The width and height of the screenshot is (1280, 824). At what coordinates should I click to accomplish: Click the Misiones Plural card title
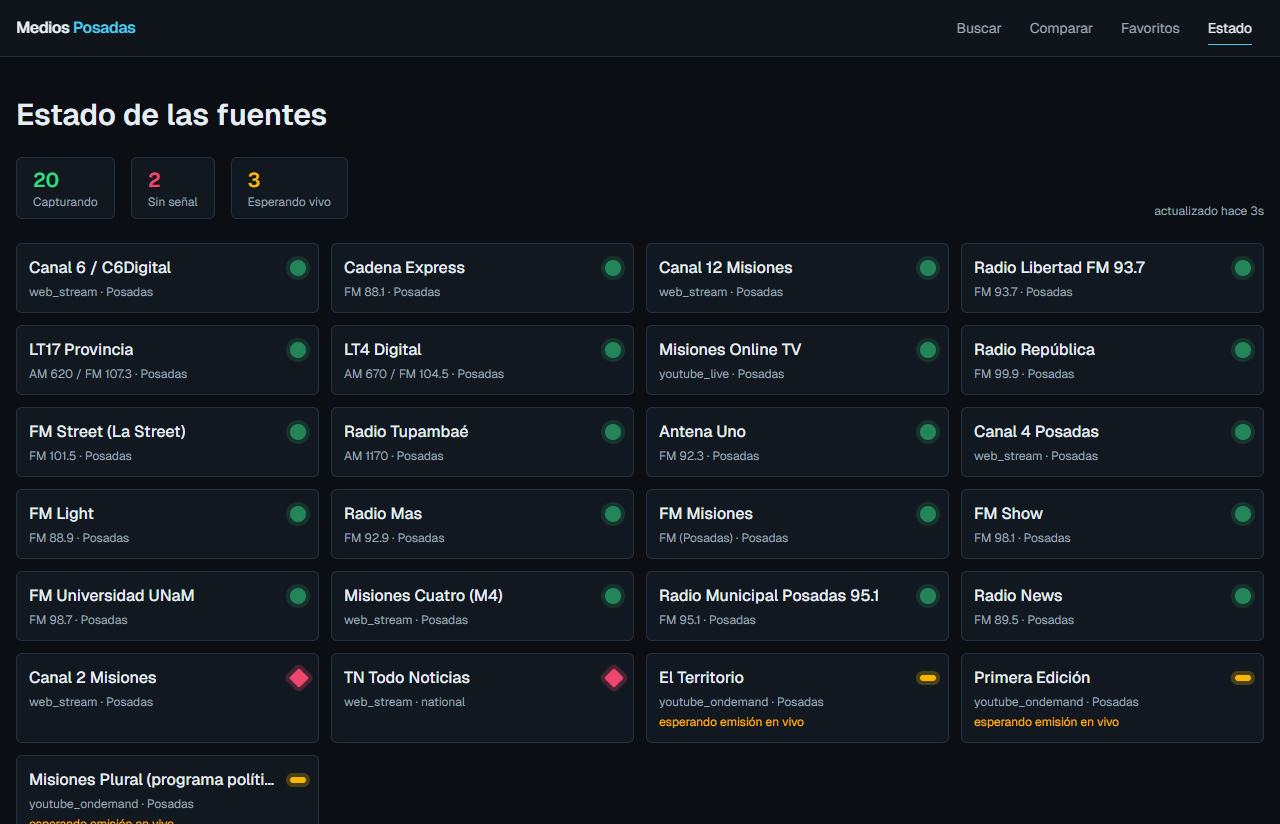coord(152,780)
